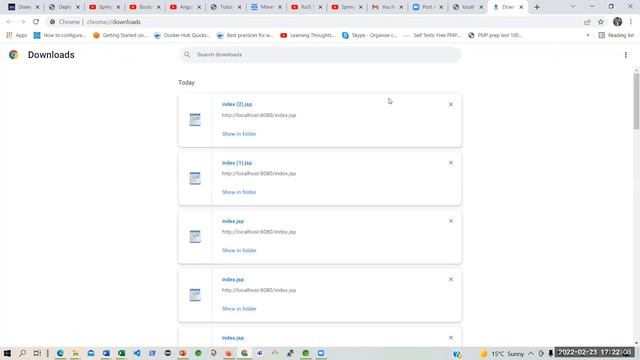Click in the Search downloads field

click(320, 55)
